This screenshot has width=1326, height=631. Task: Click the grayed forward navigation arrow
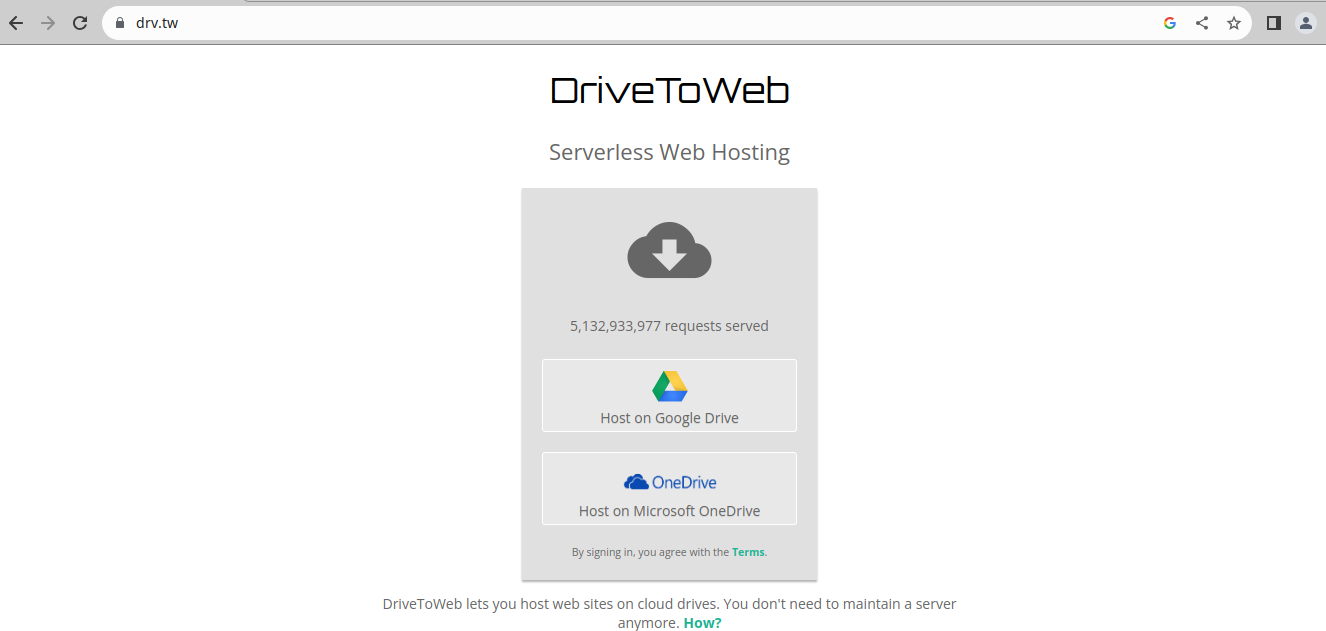coord(47,22)
